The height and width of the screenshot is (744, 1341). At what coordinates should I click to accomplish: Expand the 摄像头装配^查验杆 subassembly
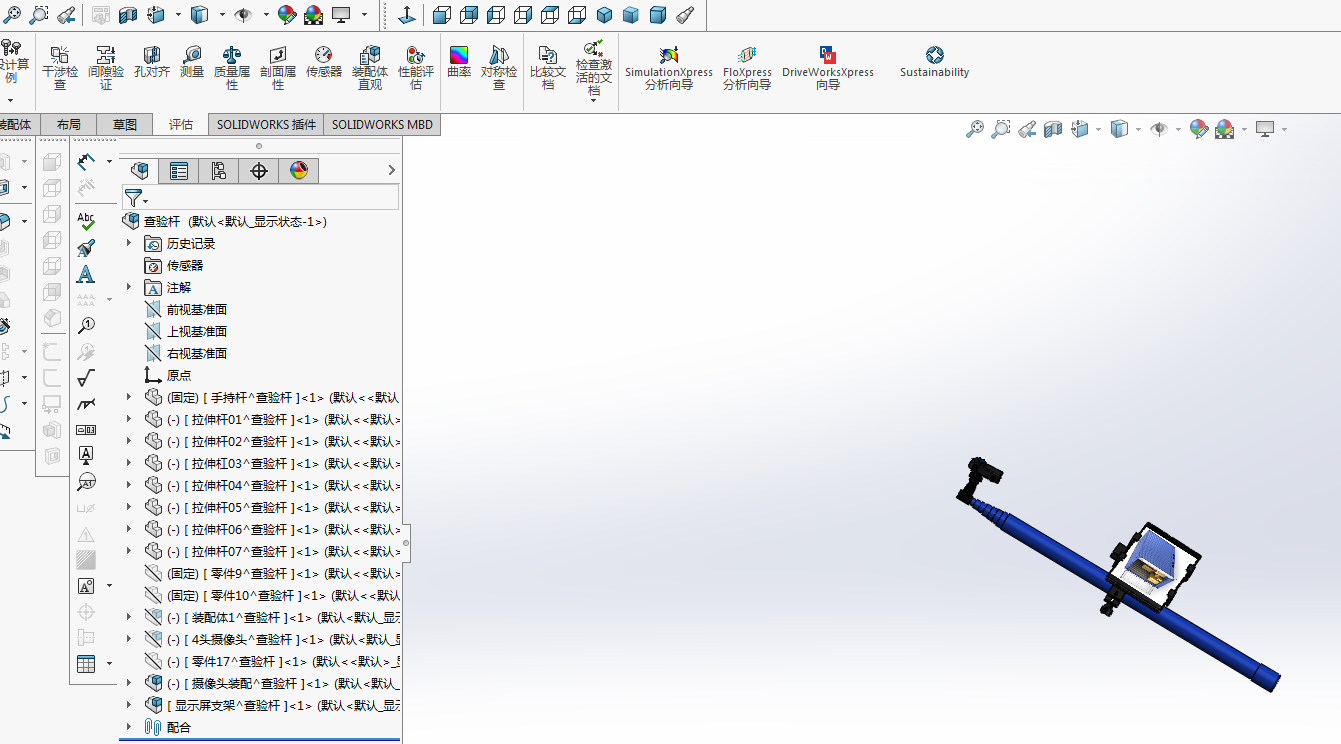[x=128, y=683]
